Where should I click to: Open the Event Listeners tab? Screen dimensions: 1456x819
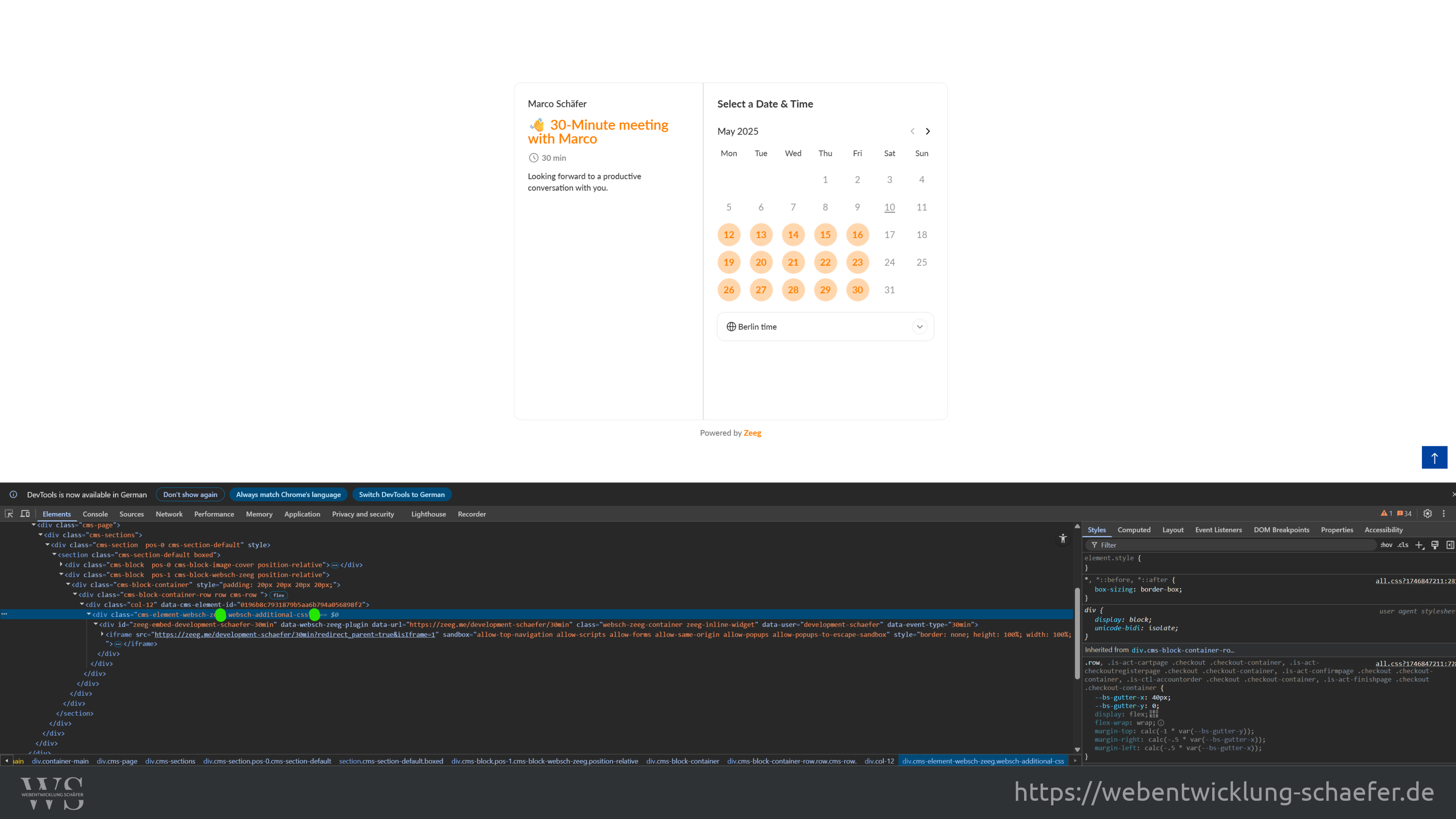click(1218, 530)
